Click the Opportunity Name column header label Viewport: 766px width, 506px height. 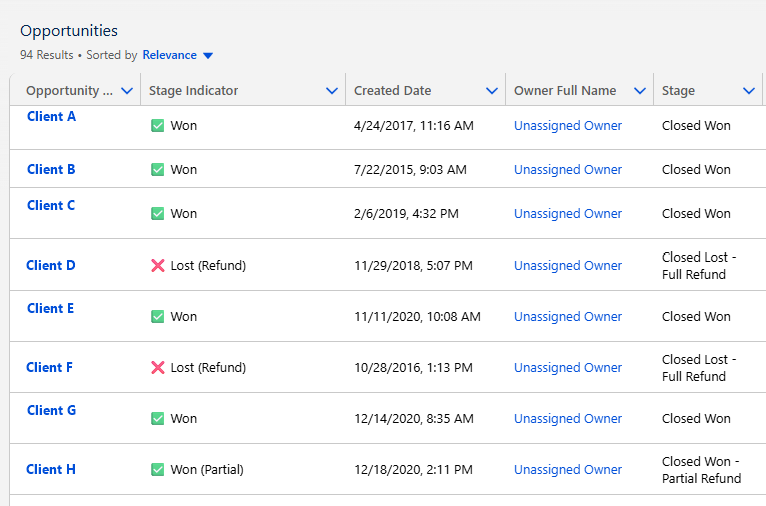tap(69, 91)
